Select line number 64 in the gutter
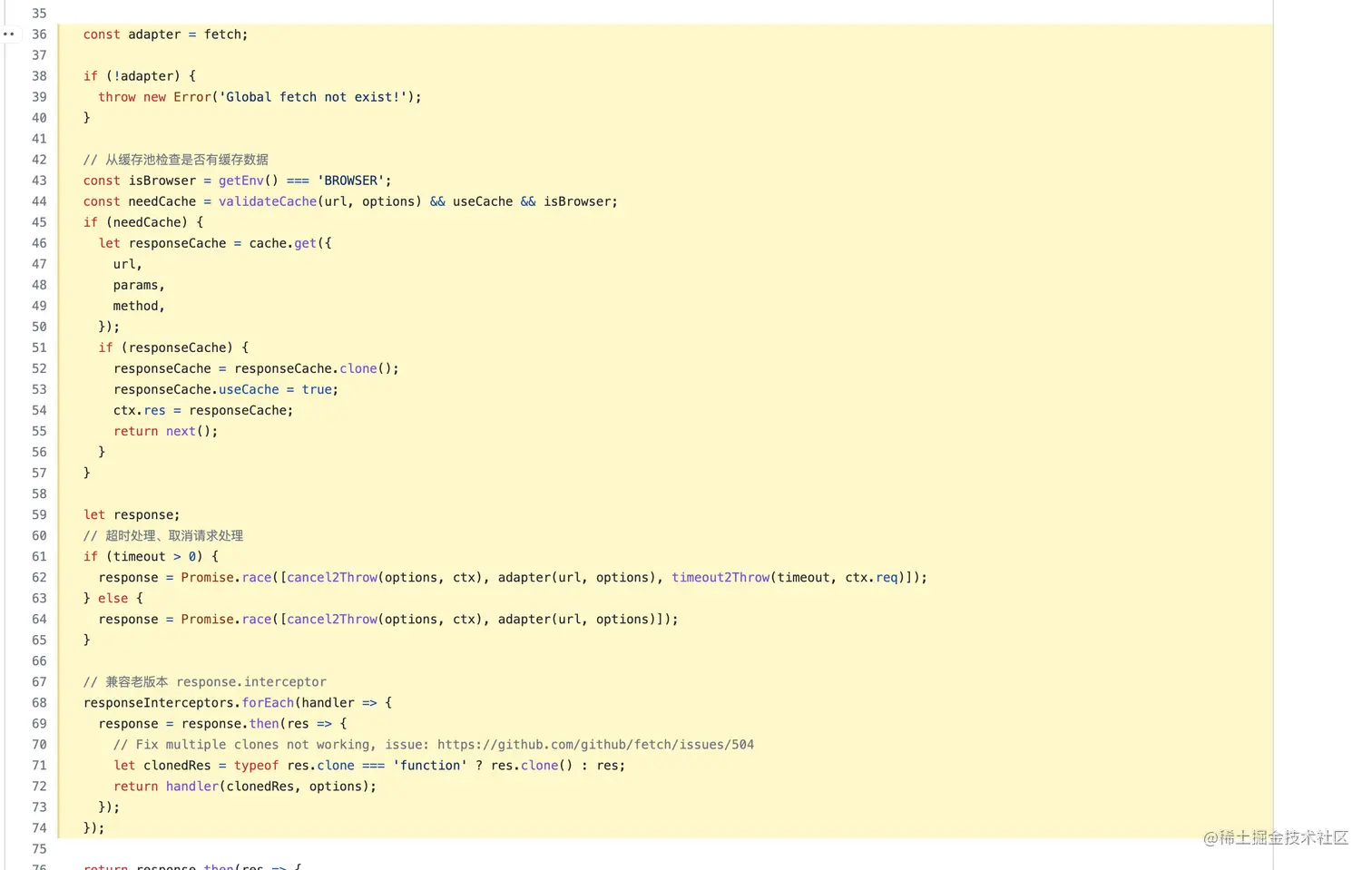Viewport: 1372px width, 870px height. pos(39,619)
